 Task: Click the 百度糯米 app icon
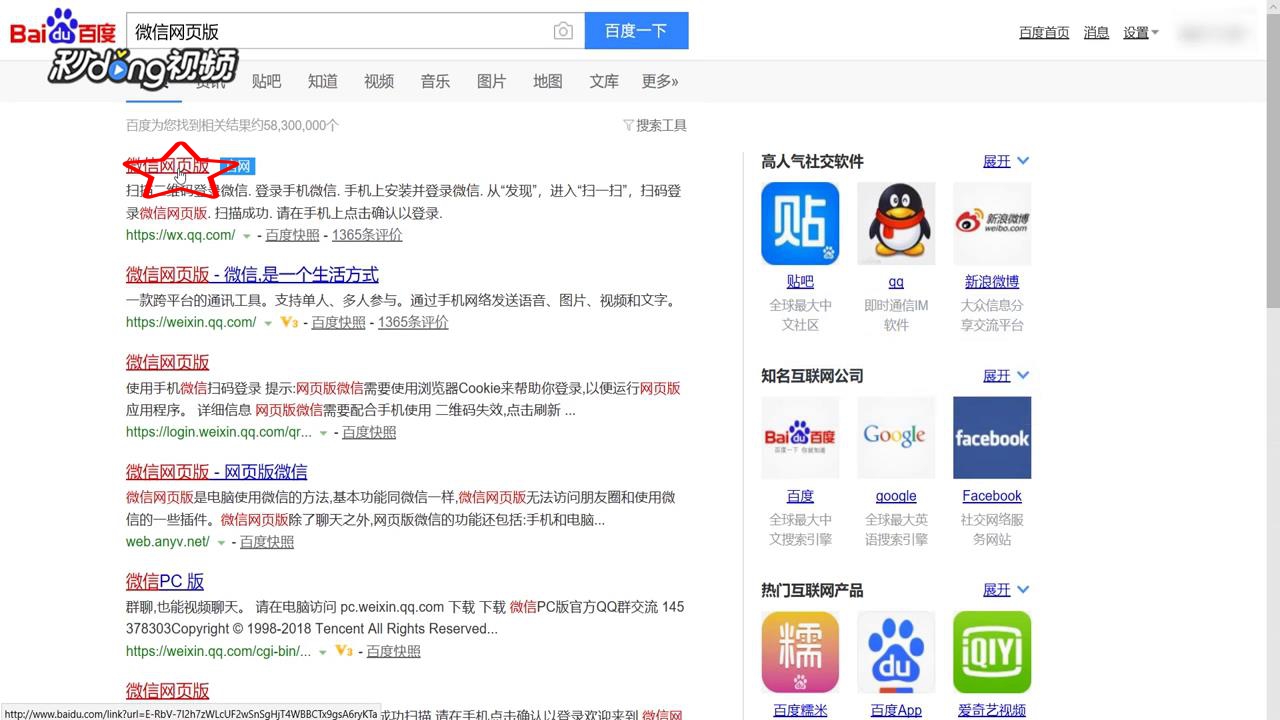click(800, 651)
